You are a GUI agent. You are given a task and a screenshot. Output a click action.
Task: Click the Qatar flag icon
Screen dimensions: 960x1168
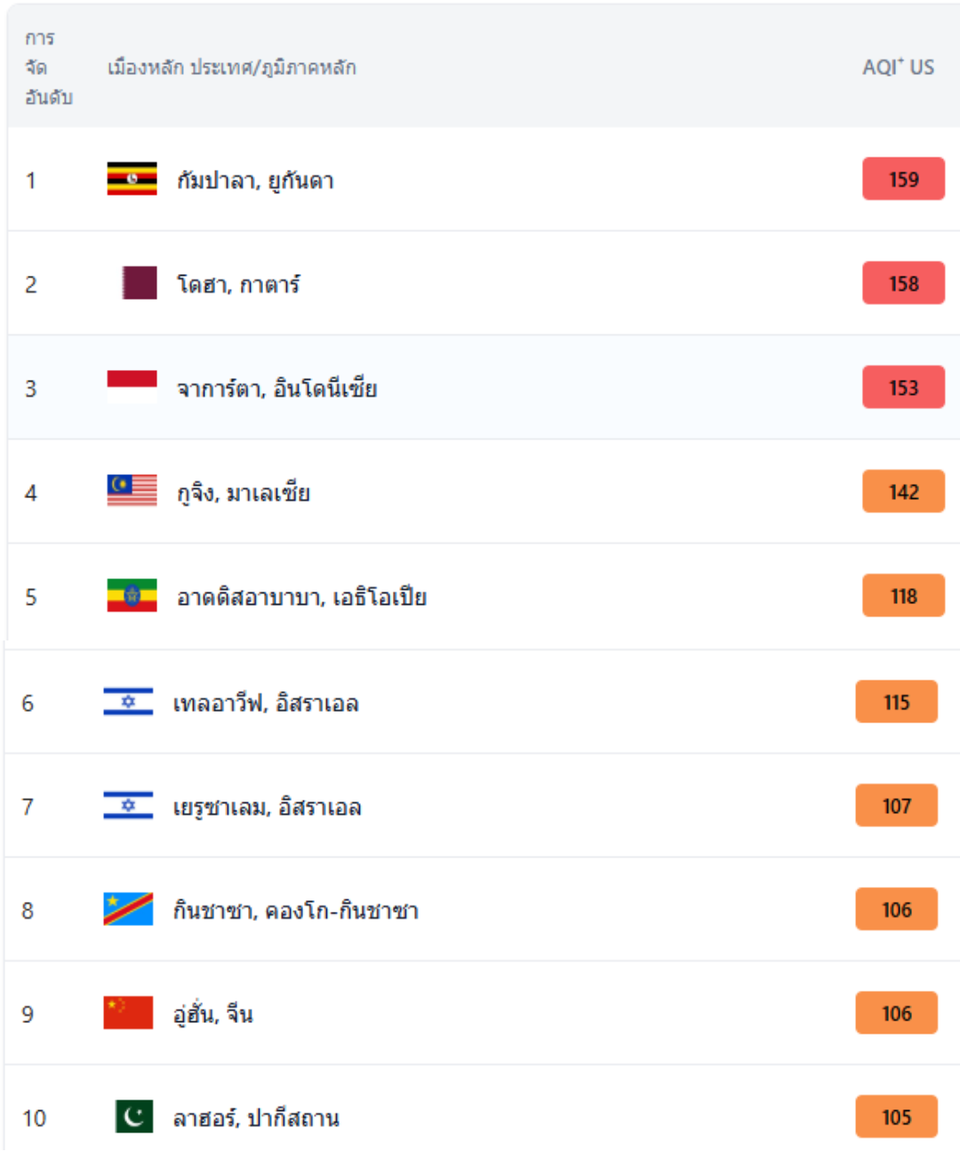pyautogui.click(x=139, y=283)
